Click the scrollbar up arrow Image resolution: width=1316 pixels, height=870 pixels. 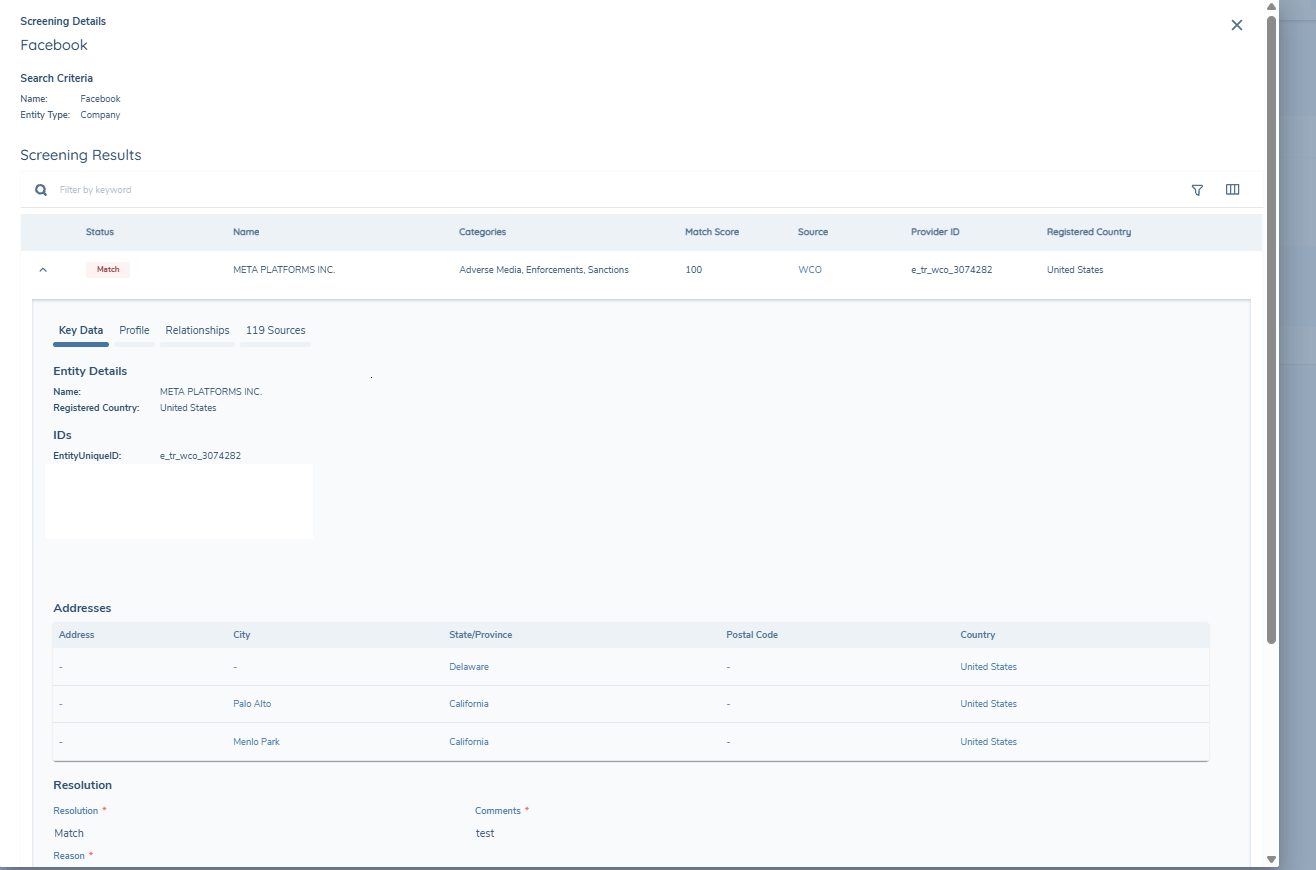[1272, 7]
